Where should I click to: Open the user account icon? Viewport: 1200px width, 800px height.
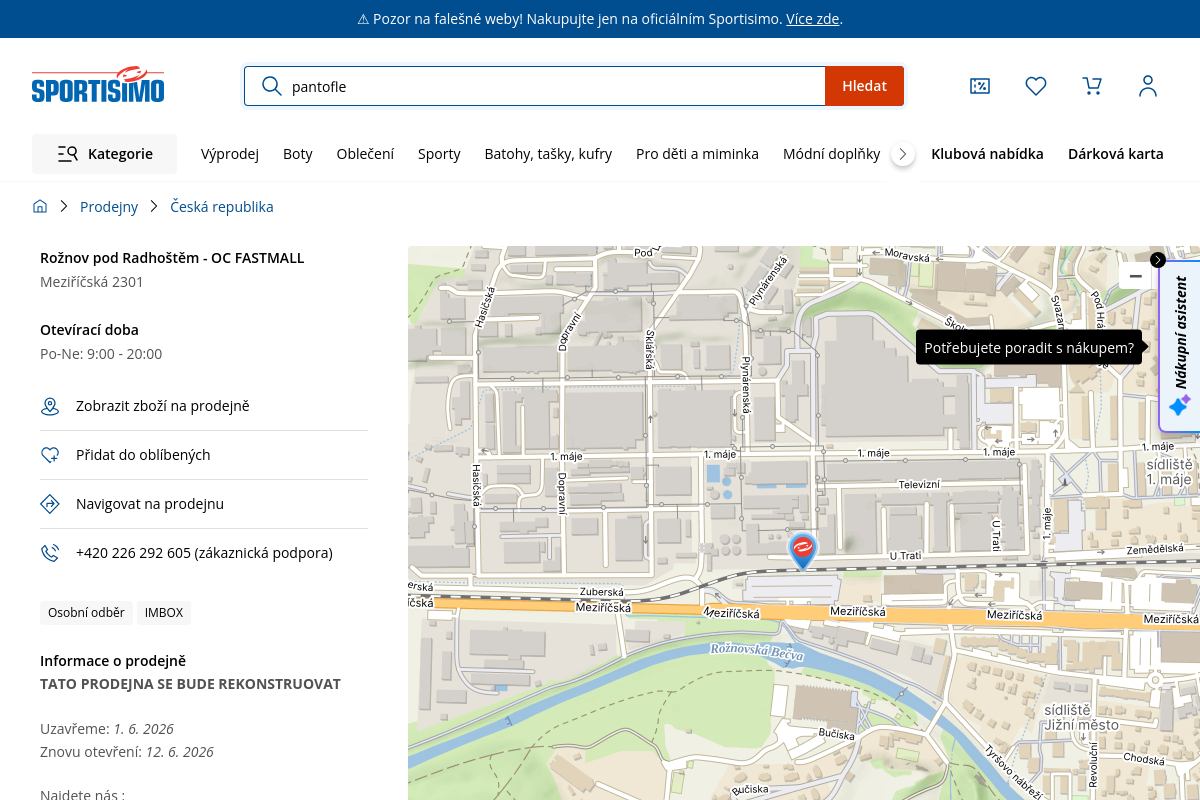click(1148, 86)
